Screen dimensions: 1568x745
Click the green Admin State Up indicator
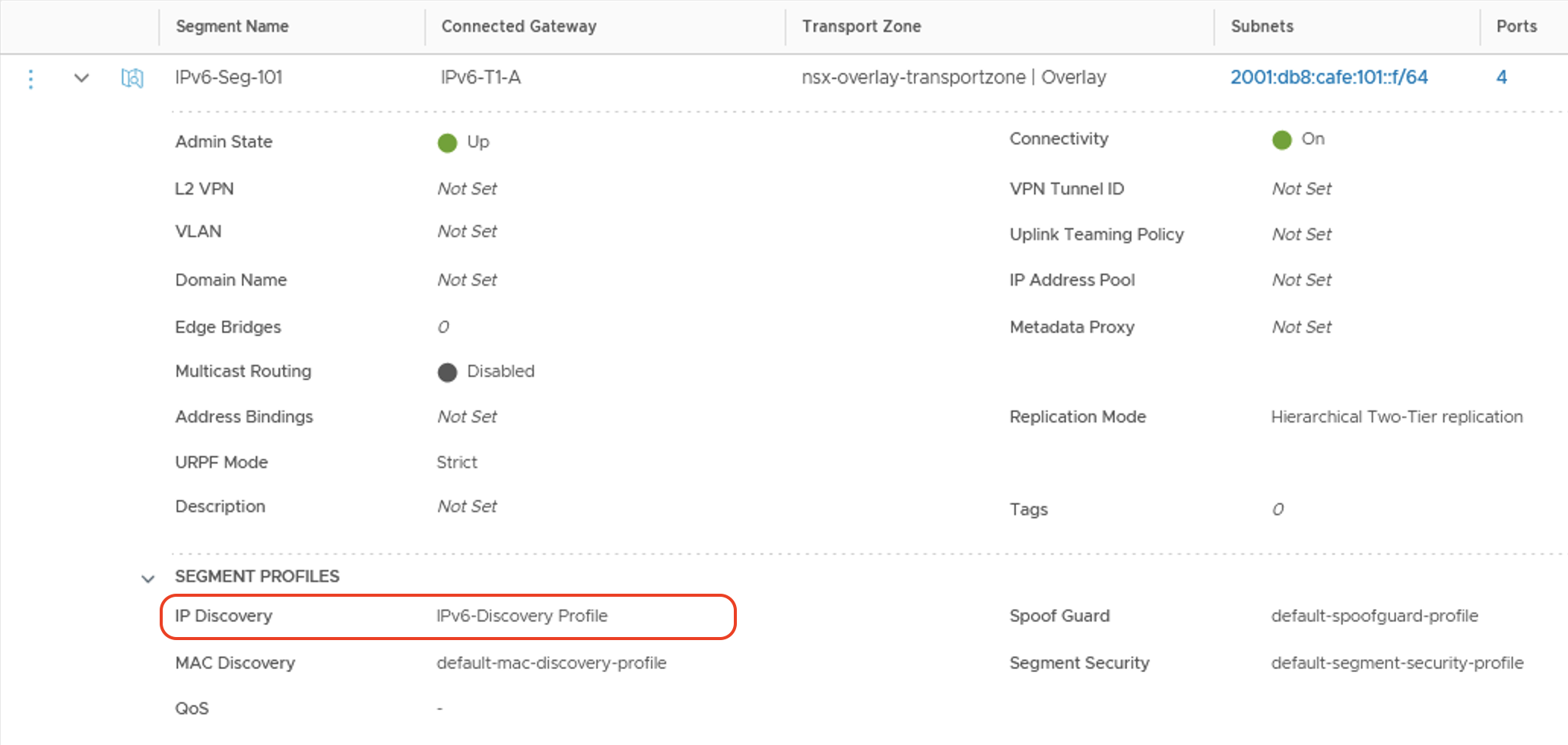pyautogui.click(x=447, y=142)
